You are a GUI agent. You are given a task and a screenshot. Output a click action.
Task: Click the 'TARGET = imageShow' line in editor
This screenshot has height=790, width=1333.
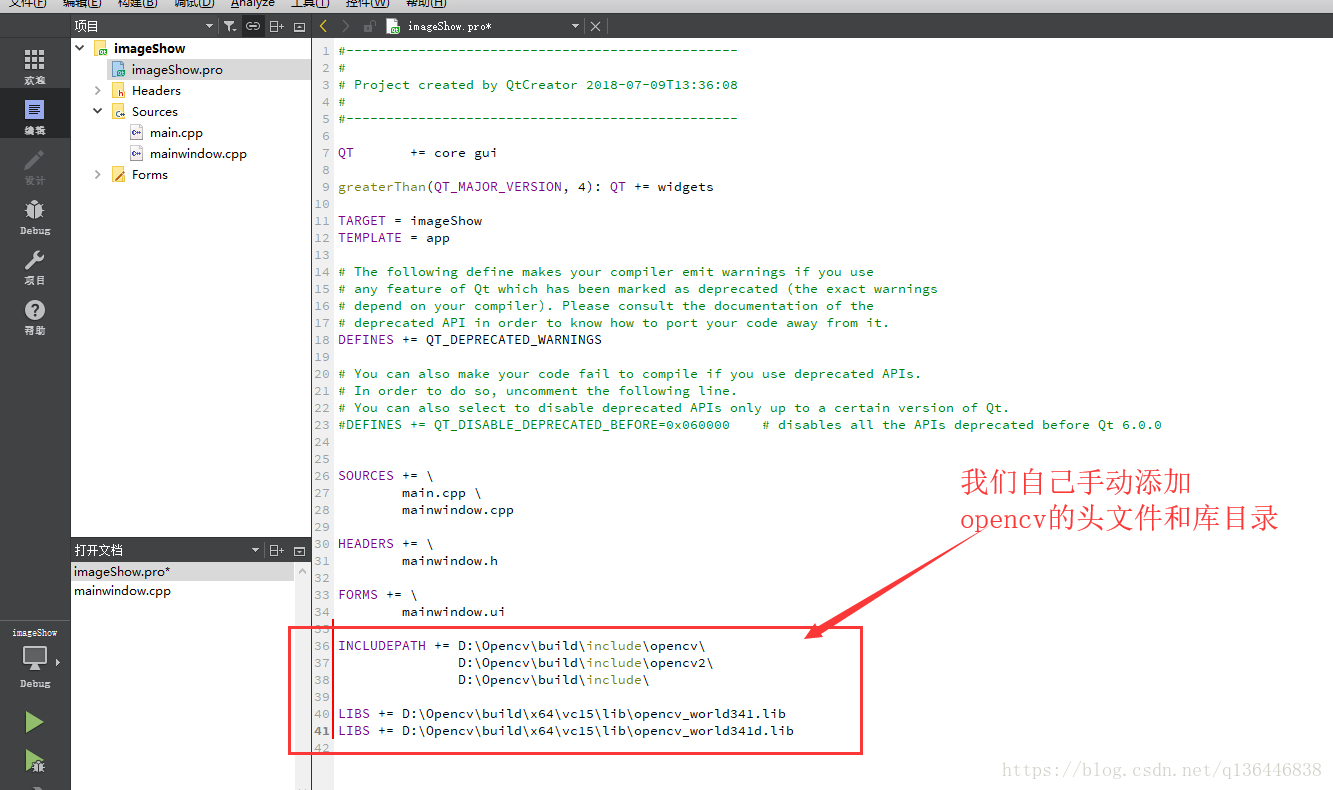[x=410, y=220]
